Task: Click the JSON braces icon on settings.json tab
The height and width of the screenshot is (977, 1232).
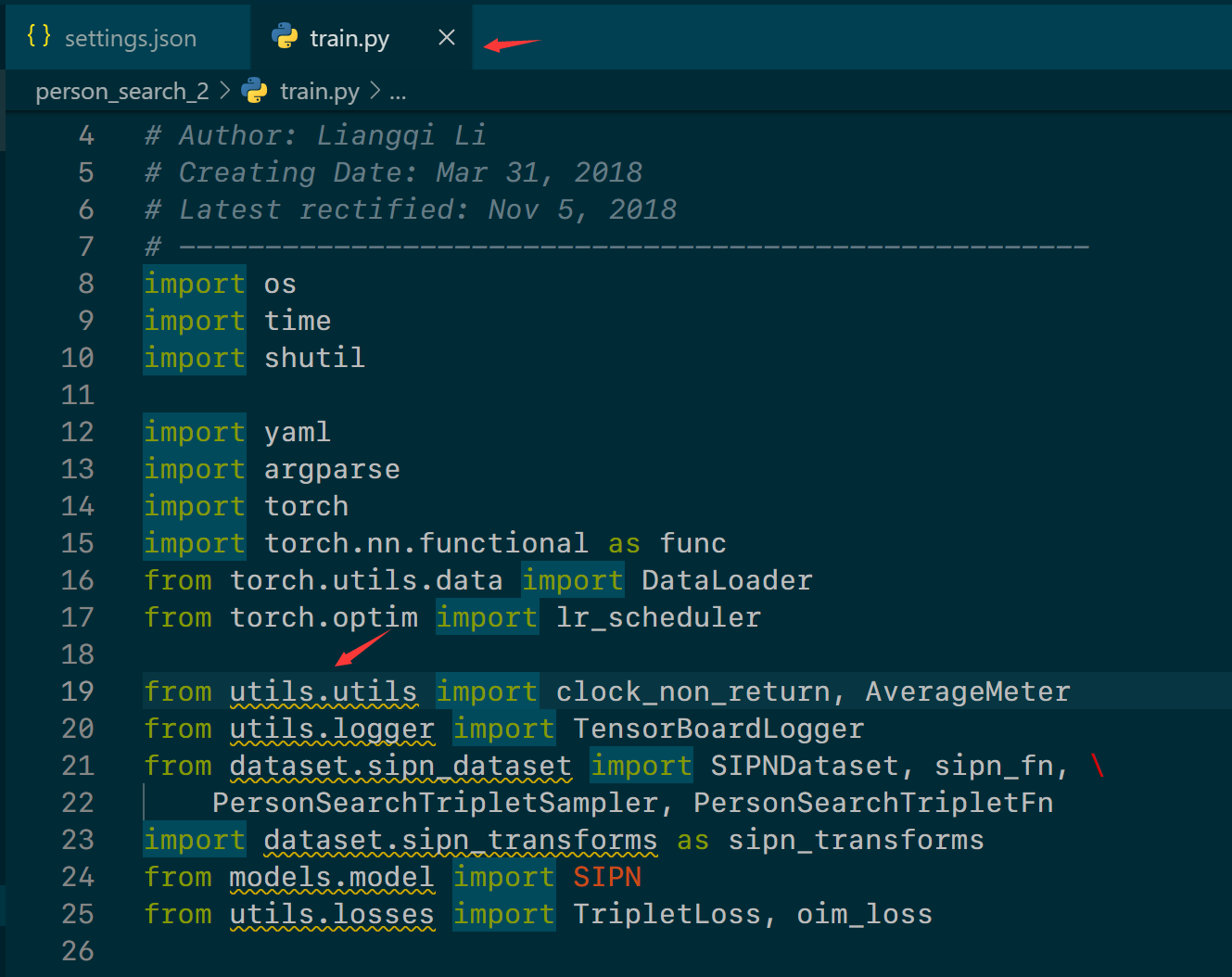Action: coord(39,36)
